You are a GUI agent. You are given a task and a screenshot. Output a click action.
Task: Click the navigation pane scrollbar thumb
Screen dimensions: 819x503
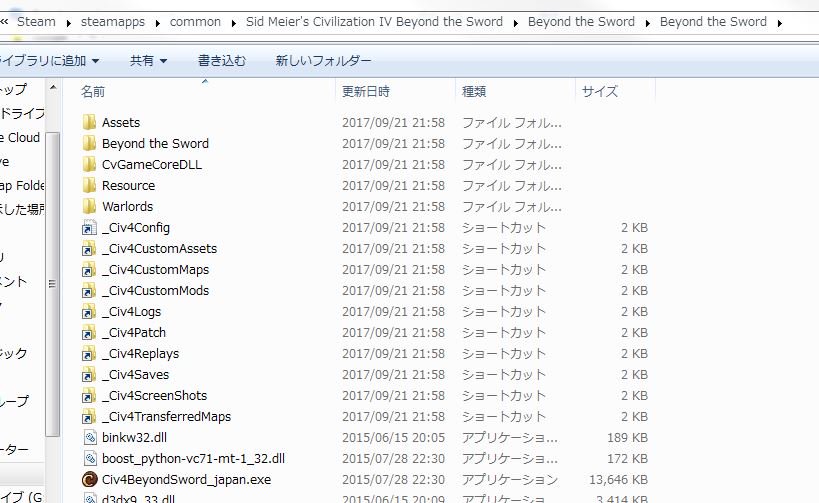point(52,284)
